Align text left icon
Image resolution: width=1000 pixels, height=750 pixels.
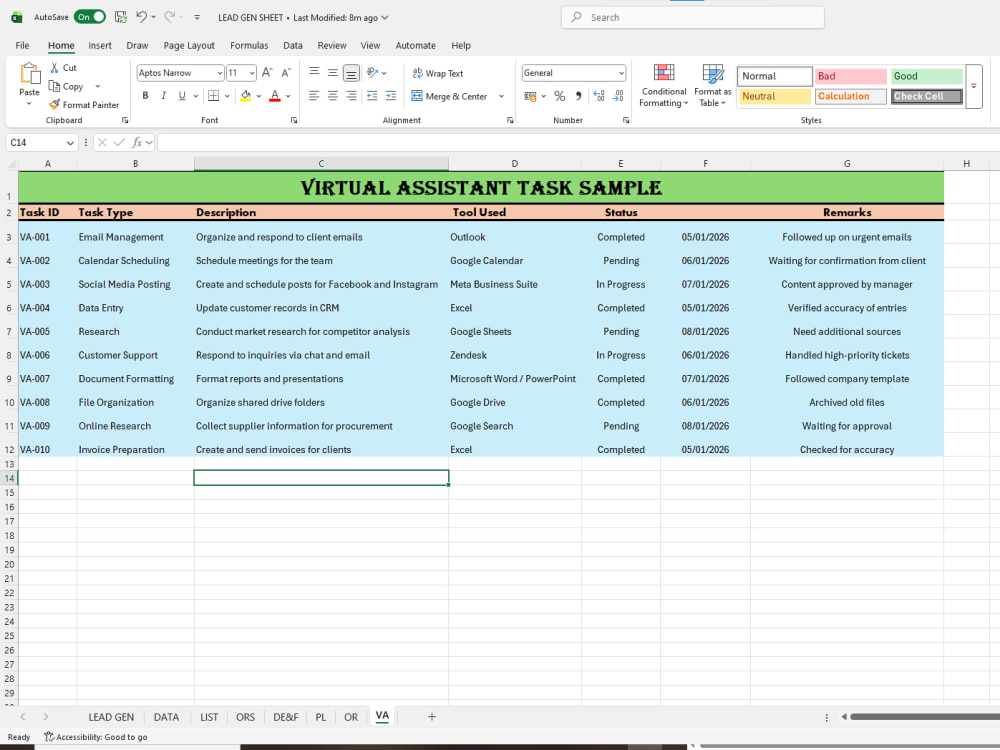(x=314, y=96)
